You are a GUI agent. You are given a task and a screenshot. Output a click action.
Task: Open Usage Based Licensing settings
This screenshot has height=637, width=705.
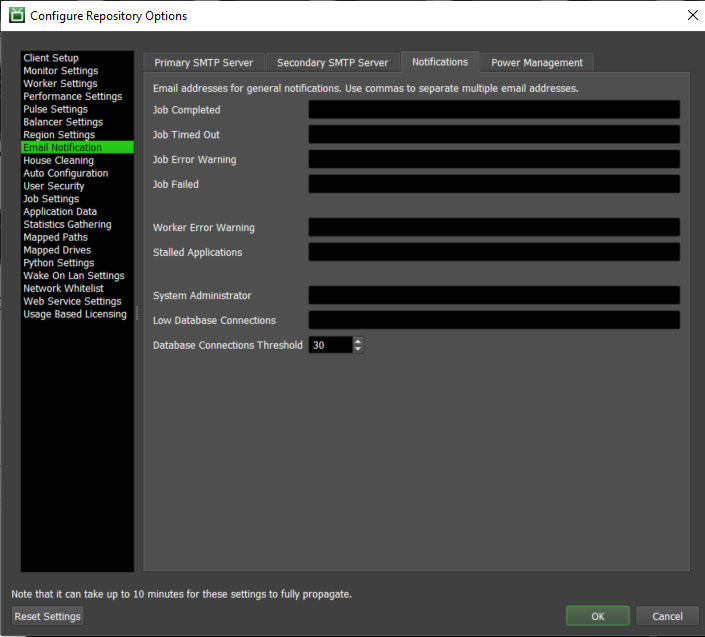75,314
